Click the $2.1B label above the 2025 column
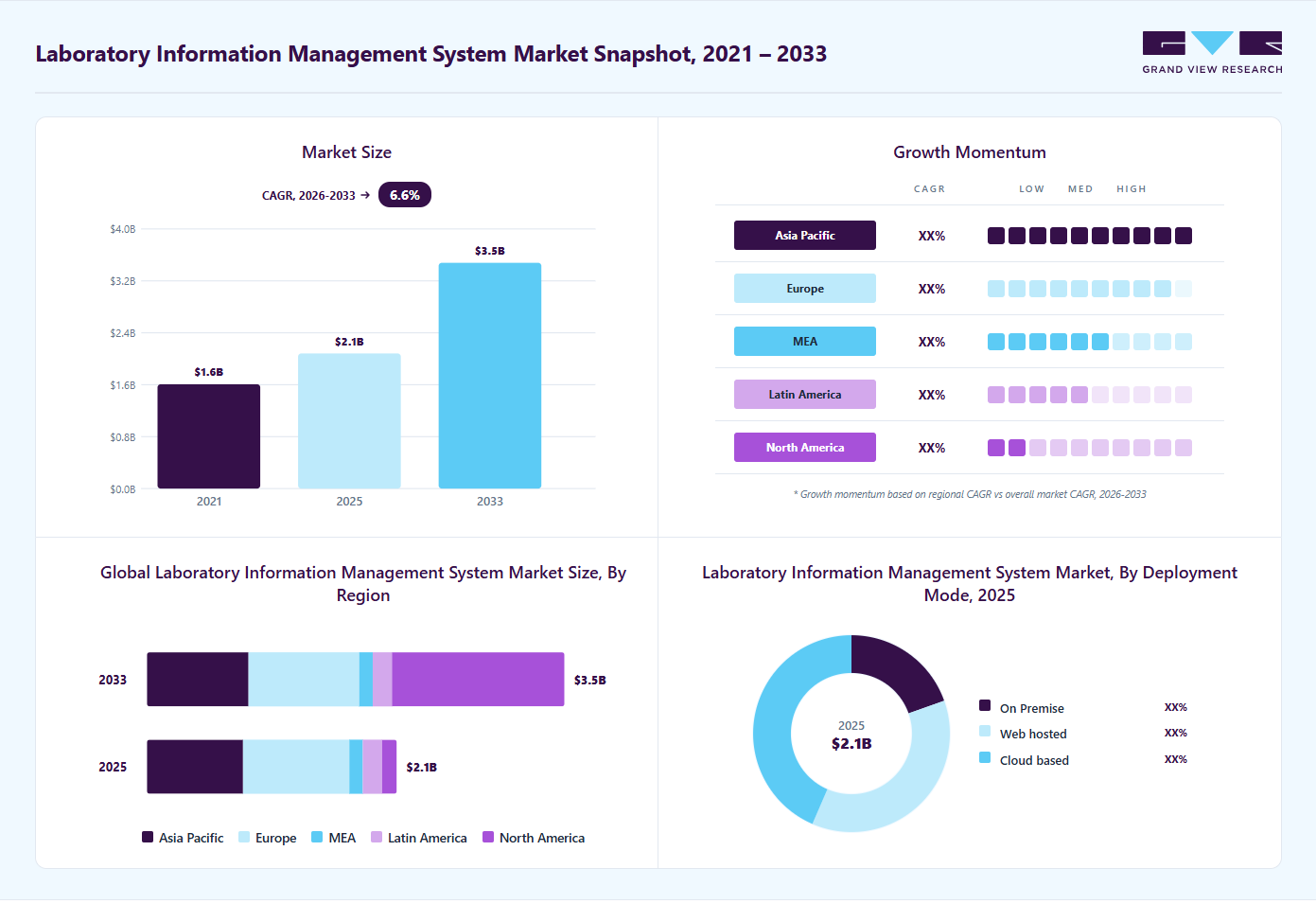This screenshot has width=1316, height=904. coord(349,342)
